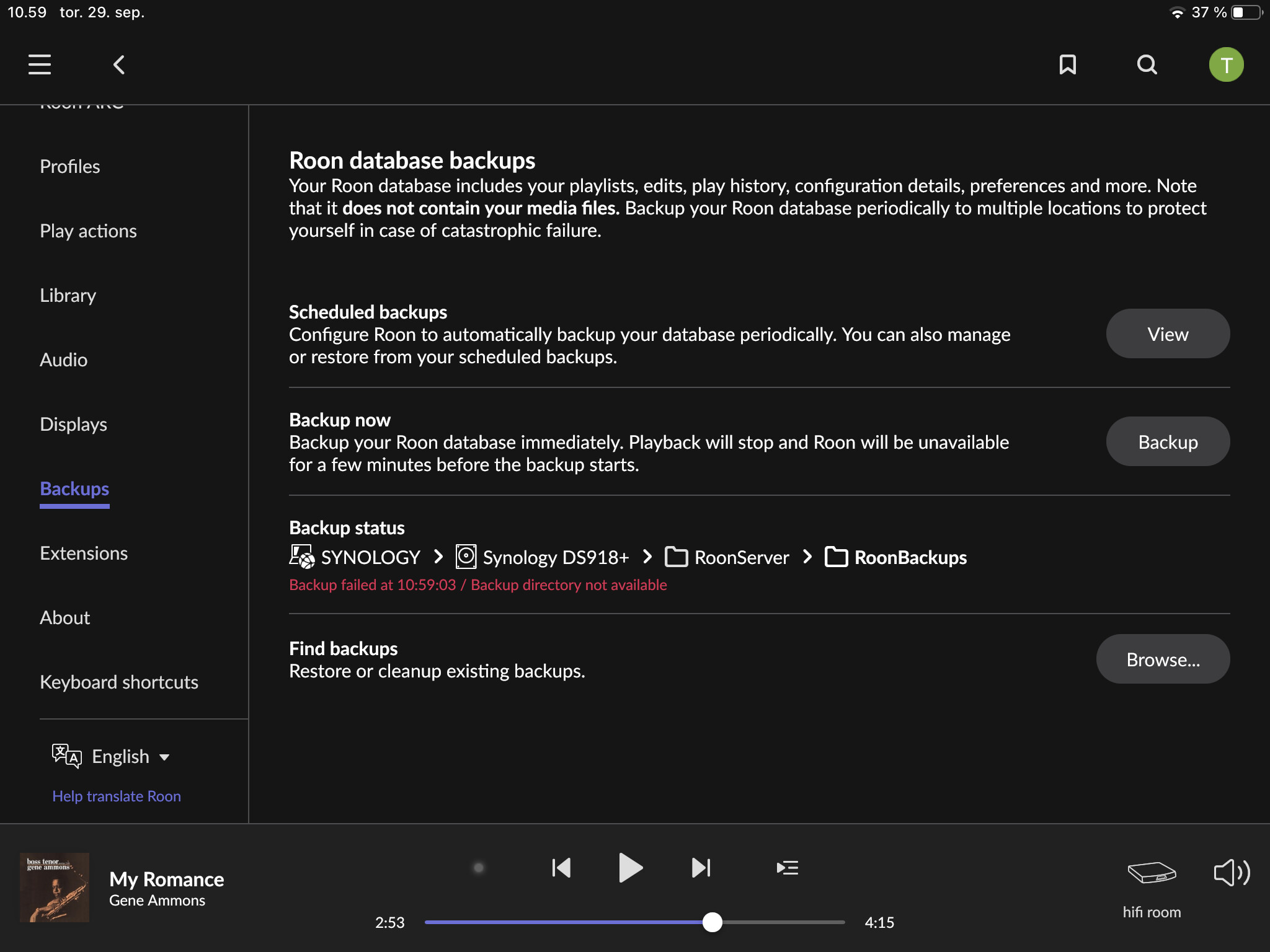Browse to find existing backups
This screenshot has height=952, width=1270.
pyautogui.click(x=1163, y=659)
